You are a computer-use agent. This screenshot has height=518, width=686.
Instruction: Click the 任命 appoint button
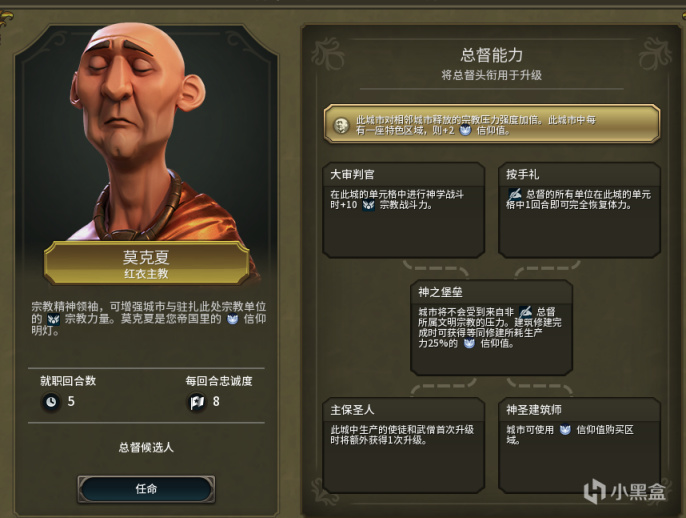coord(146,489)
